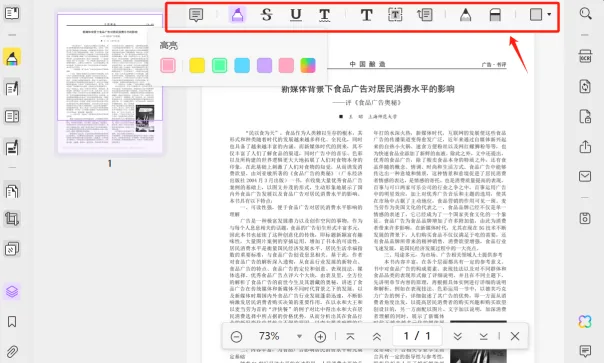Select the highlighted Comment mode in left sidebar

[12, 57]
